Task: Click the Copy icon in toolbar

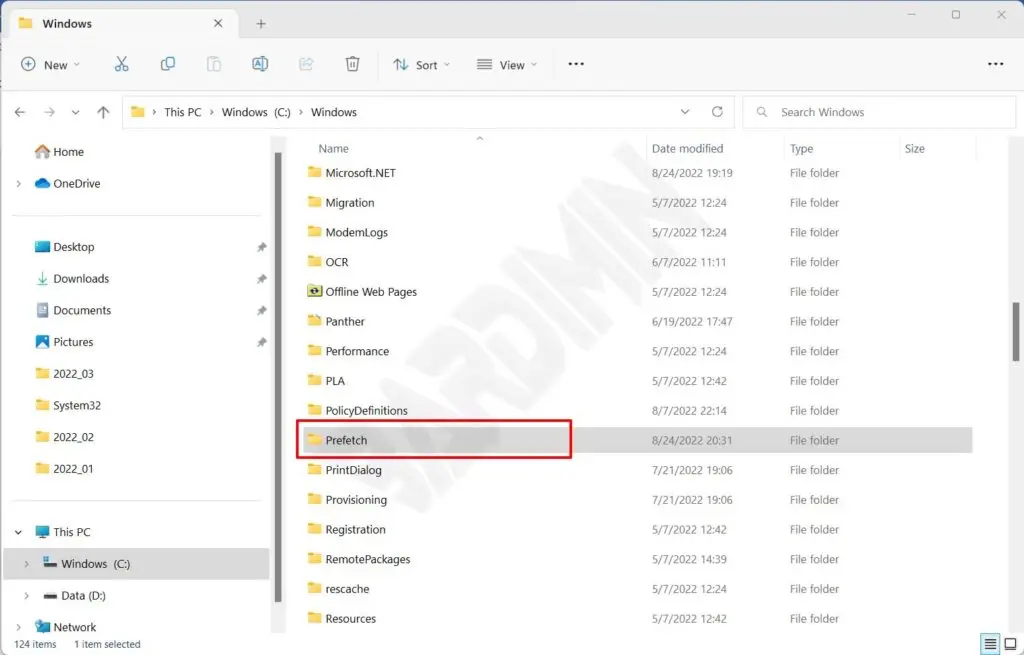Action: point(168,64)
